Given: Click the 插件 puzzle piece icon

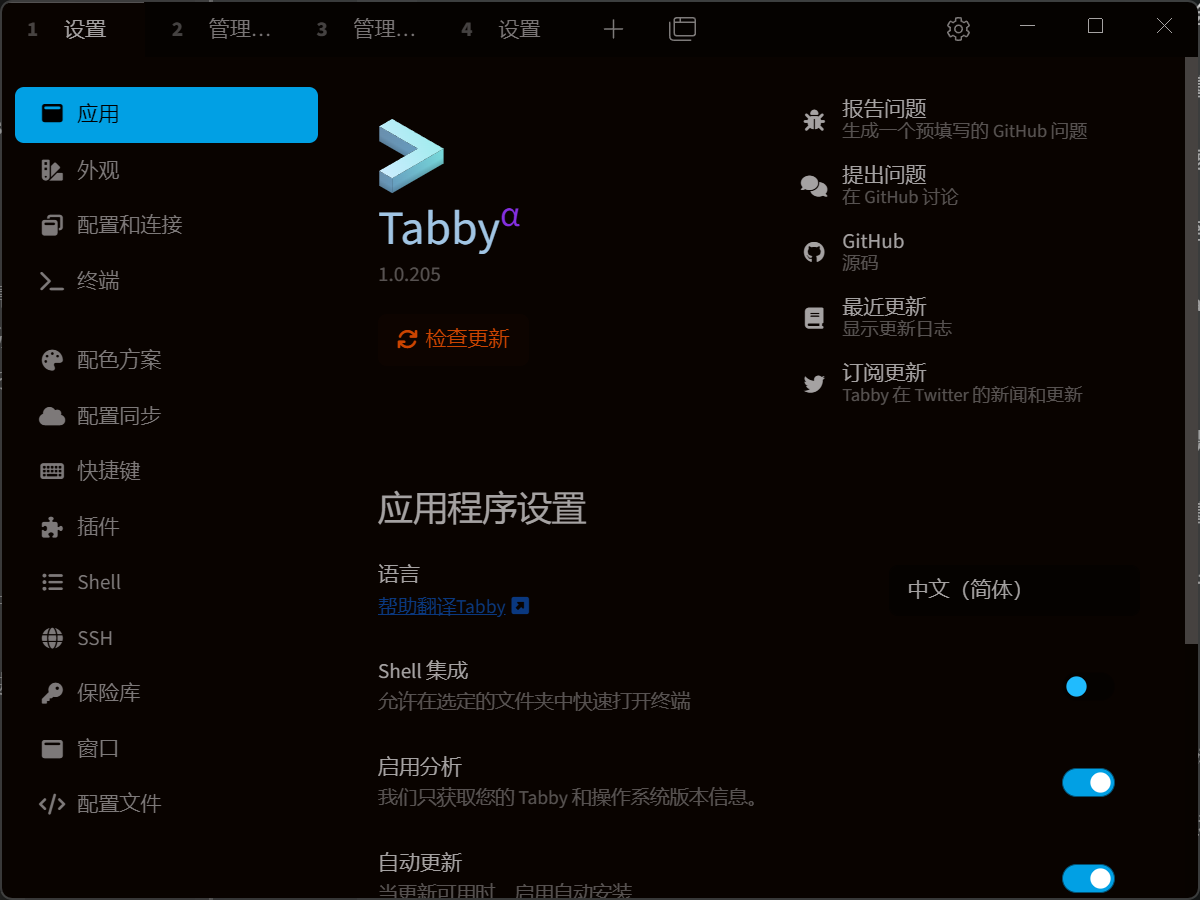Looking at the screenshot, I should 52,527.
